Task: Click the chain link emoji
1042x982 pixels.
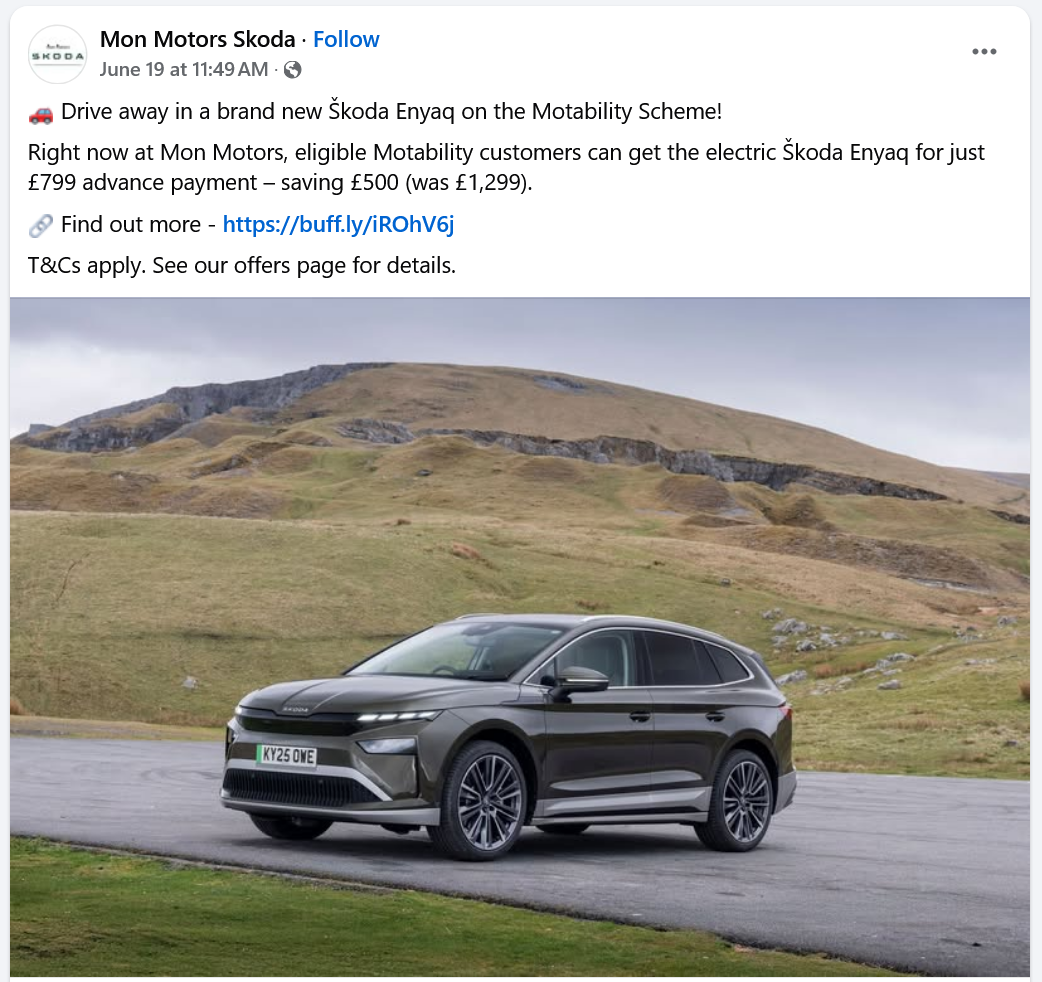Action: click(x=41, y=226)
